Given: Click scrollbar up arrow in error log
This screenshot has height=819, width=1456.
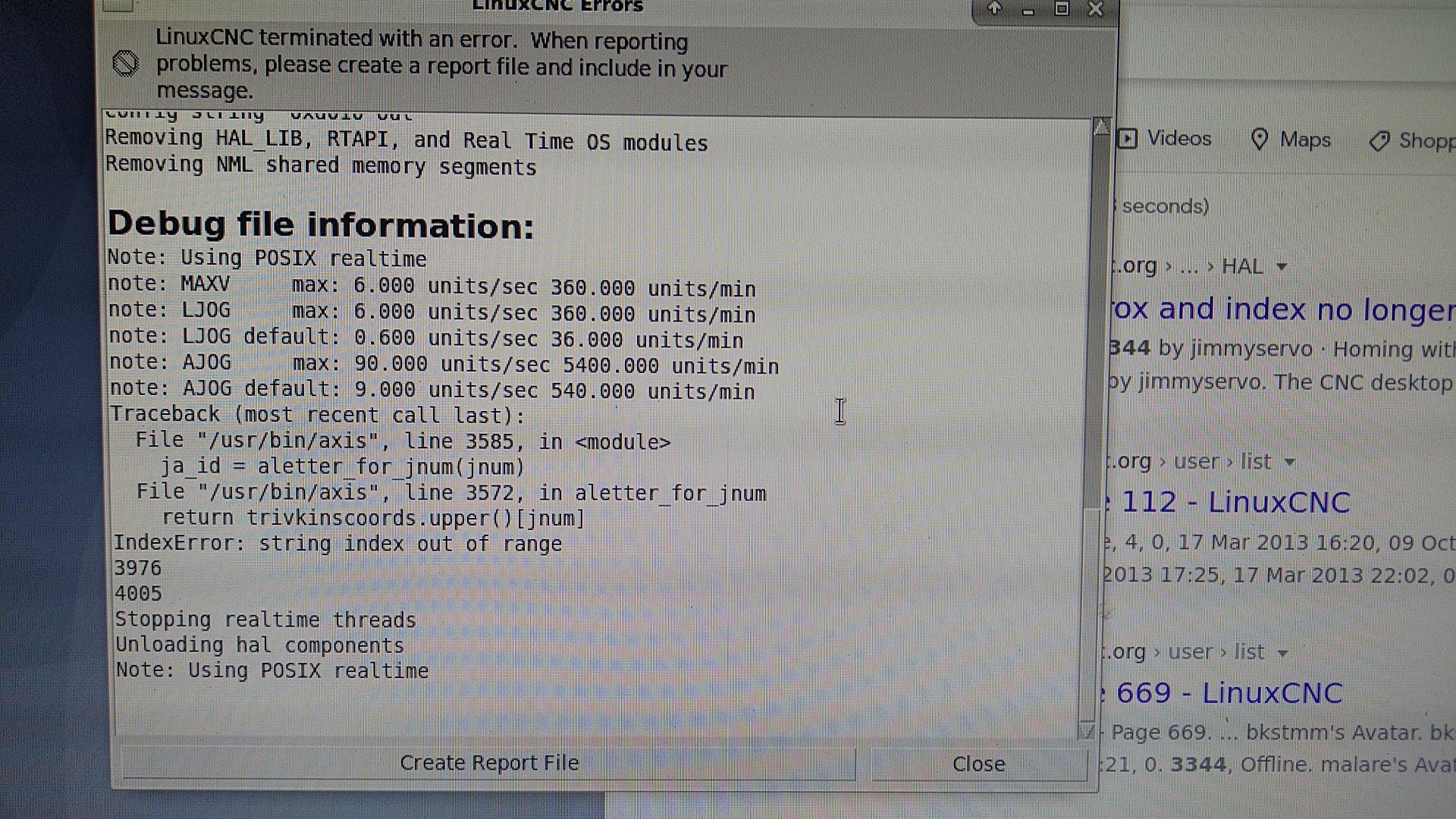Looking at the screenshot, I should [1102, 127].
